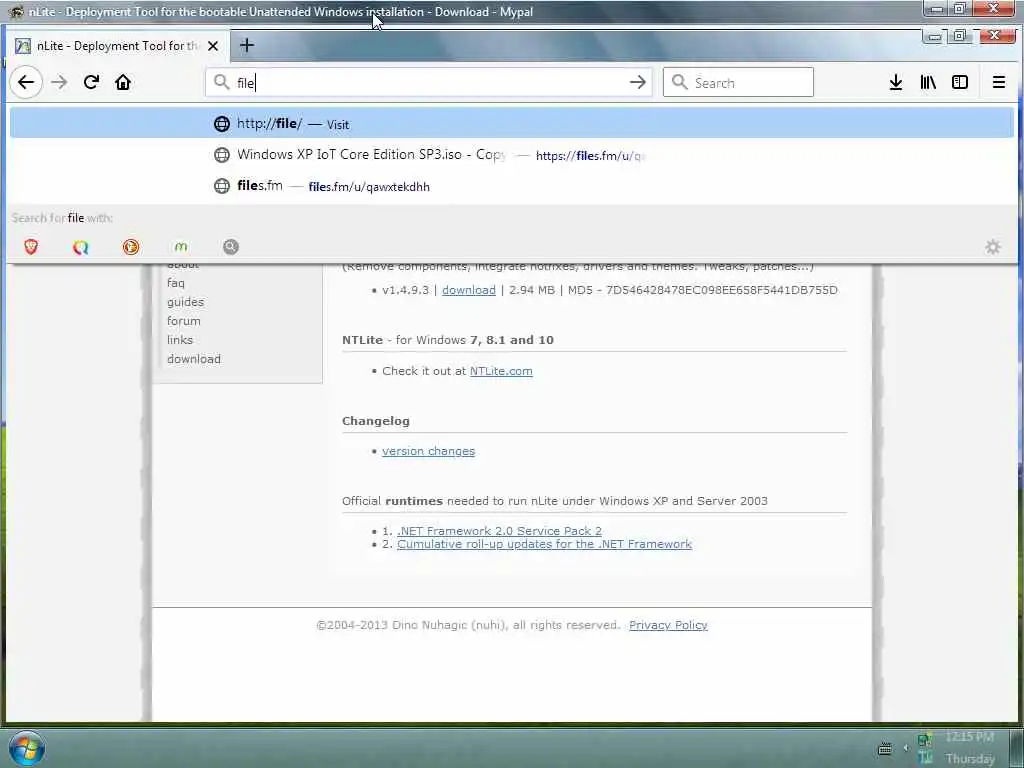Select the http://file/ Visit suggestion
Viewport: 1024px width, 768px height.
(511, 123)
